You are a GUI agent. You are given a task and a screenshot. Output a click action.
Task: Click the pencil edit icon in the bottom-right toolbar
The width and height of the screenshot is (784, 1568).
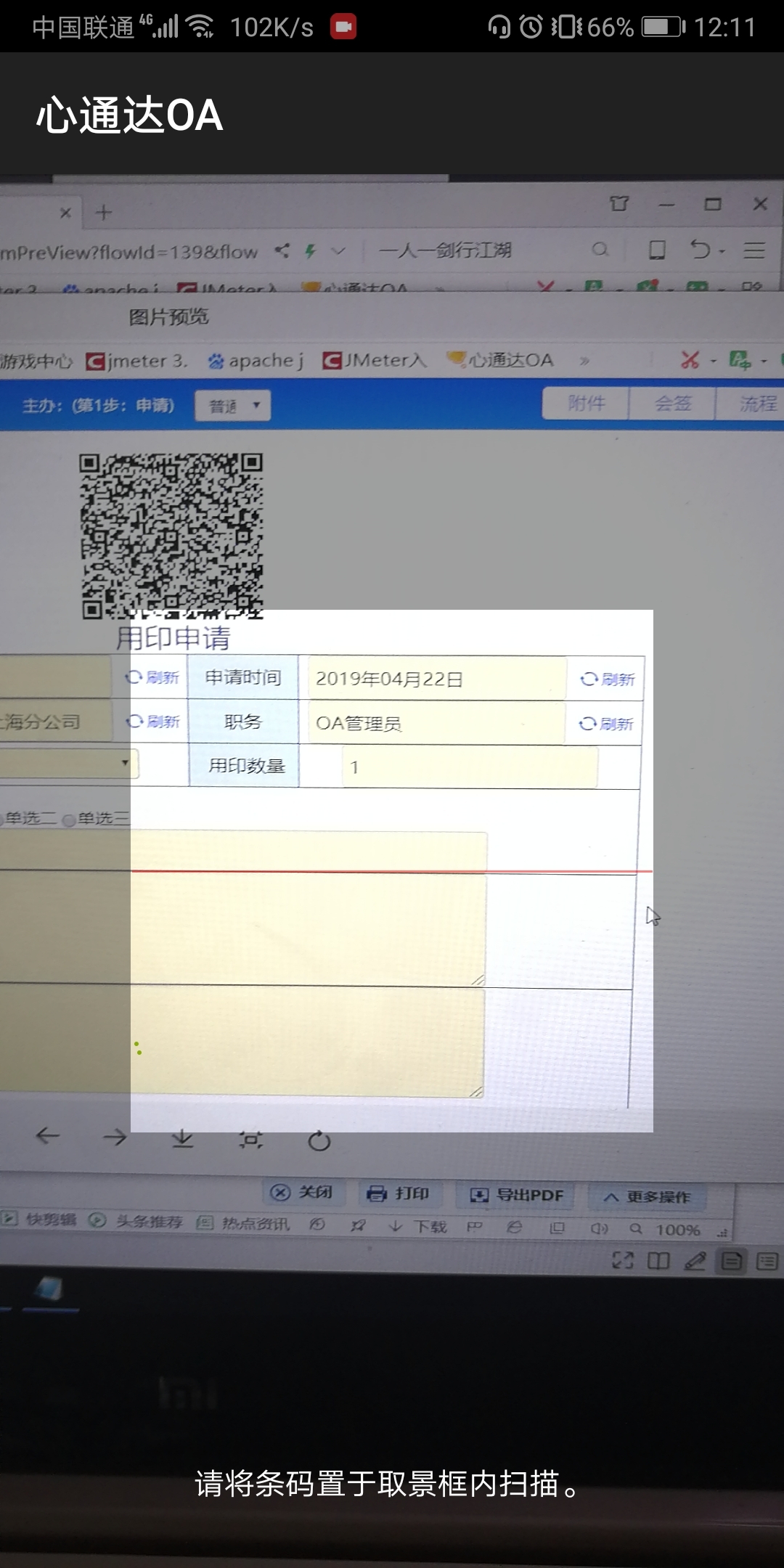[695, 1262]
